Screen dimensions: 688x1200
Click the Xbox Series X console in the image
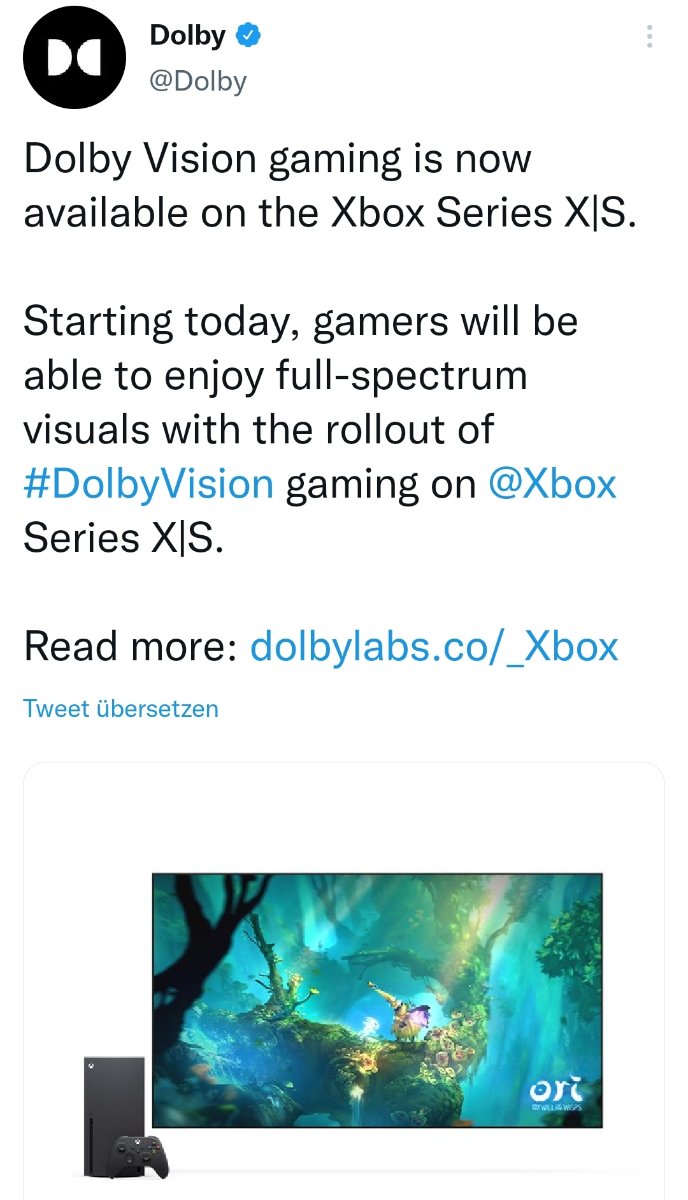pyautogui.click(x=114, y=1111)
